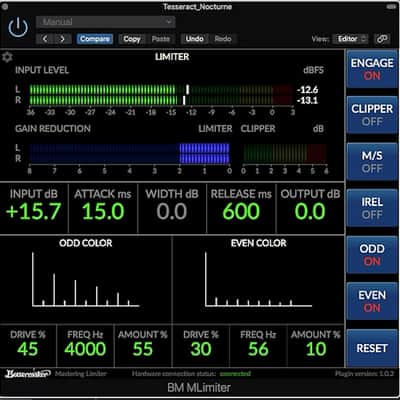Screen dimensions: 400x400
Task: Select the odd FREQ Hz value 4000
Action: [85, 349]
